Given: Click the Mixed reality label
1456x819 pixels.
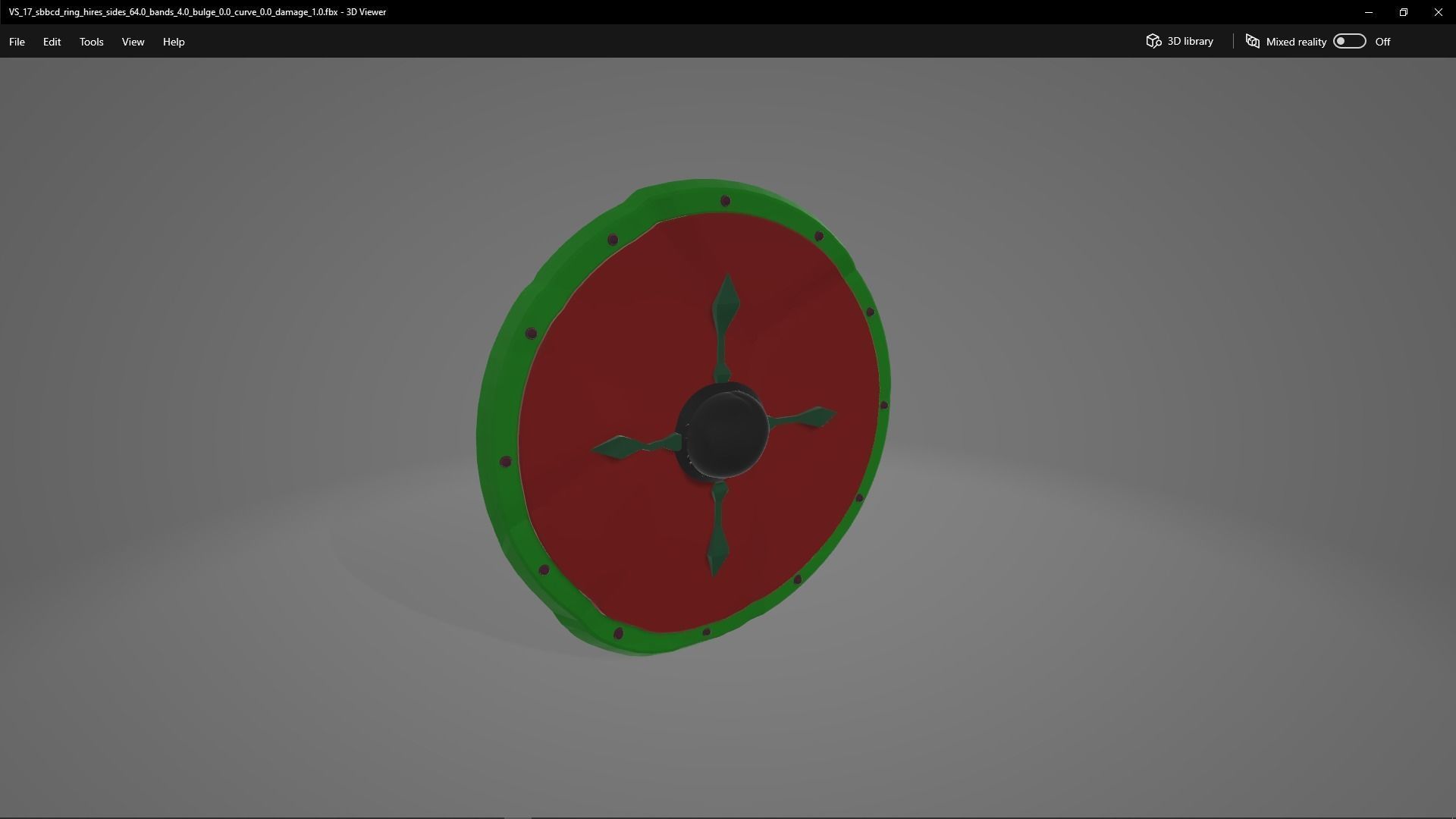Looking at the screenshot, I should (x=1296, y=42).
